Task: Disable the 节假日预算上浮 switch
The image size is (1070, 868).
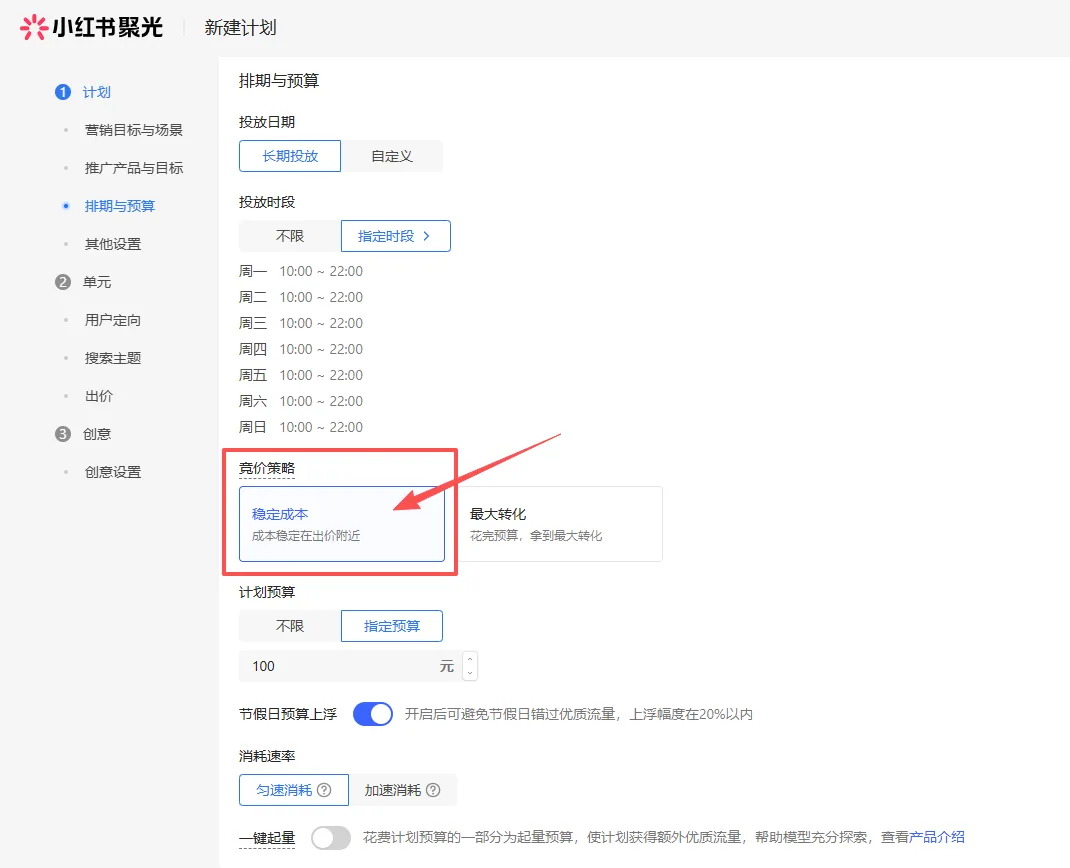Action: point(372,714)
